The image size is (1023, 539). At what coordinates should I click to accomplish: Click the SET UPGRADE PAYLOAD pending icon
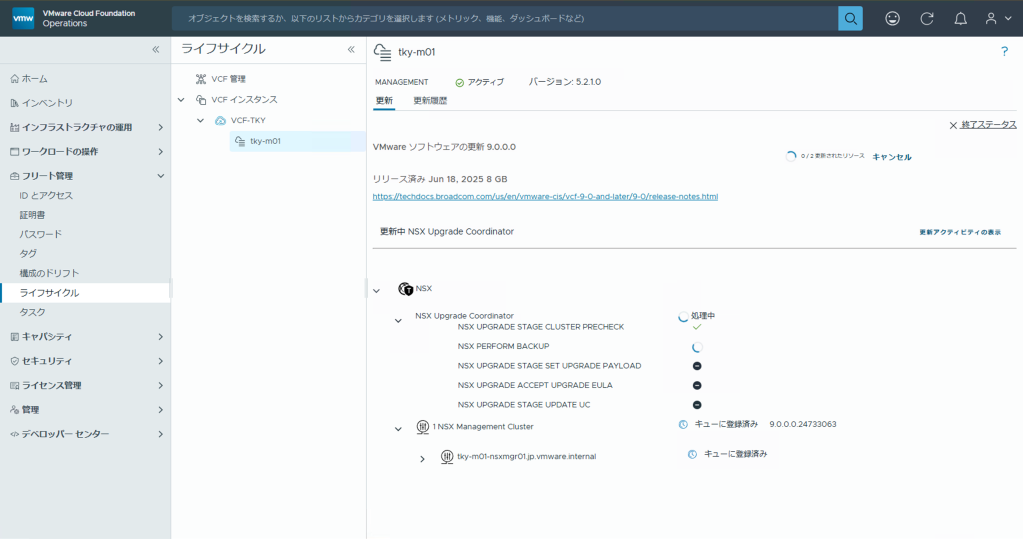pos(697,366)
